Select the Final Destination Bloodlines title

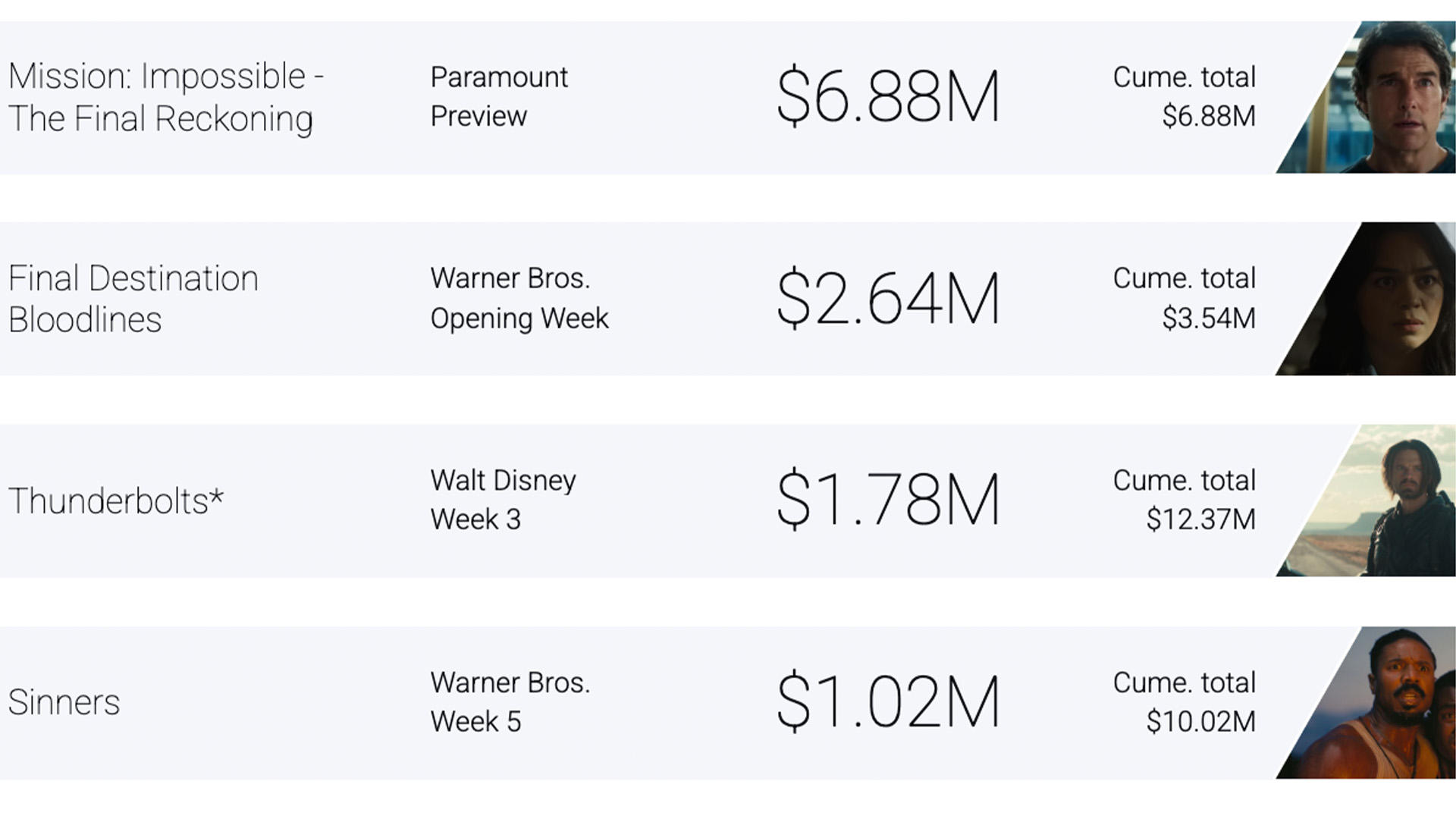(133, 299)
